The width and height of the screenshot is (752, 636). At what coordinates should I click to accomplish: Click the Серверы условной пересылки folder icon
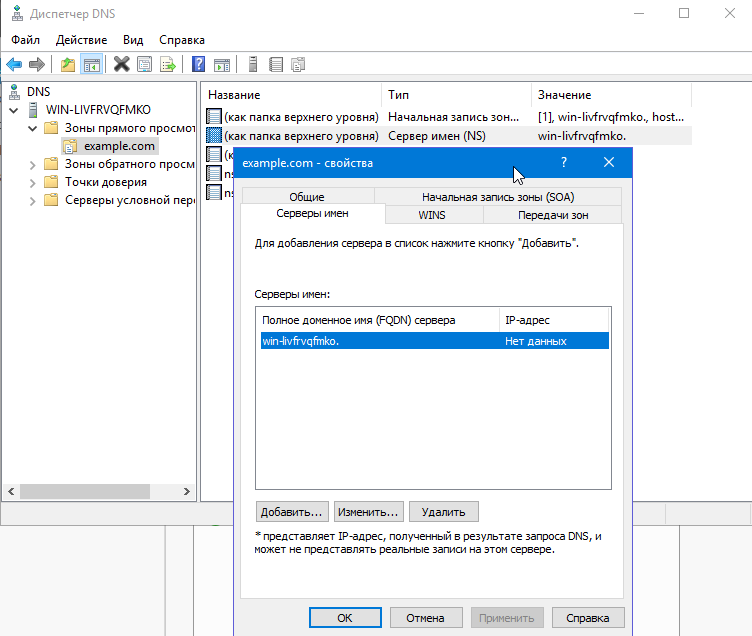(51, 200)
